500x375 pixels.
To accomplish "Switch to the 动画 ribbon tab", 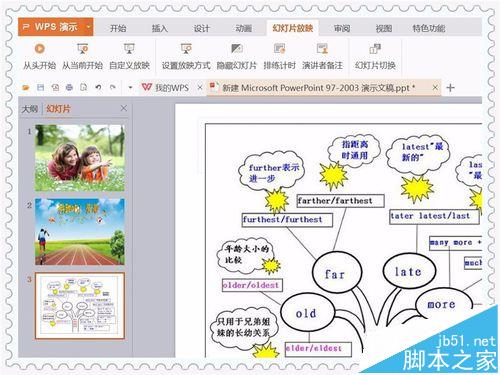I will (x=244, y=28).
